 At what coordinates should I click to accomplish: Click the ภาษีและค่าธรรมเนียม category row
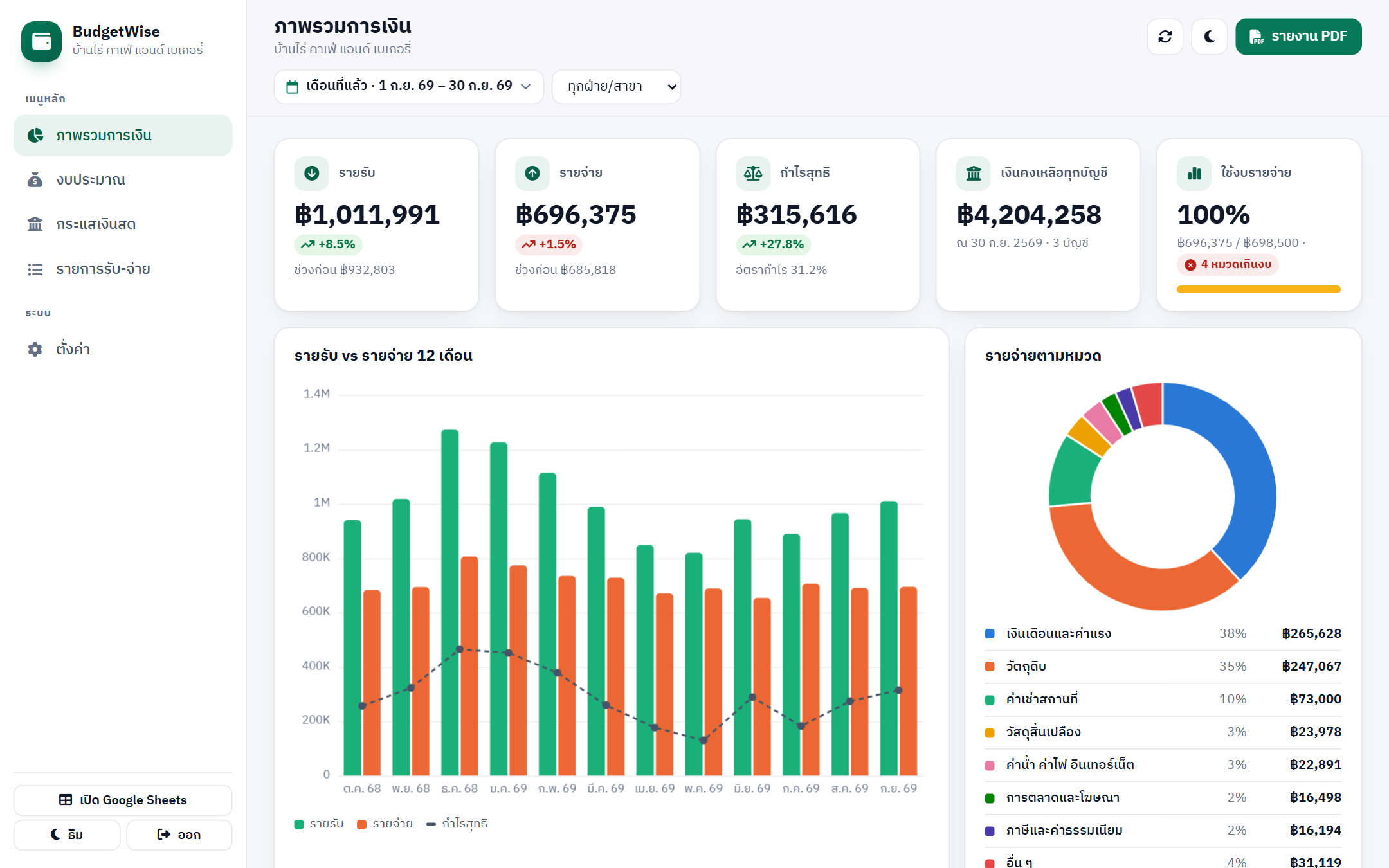pyautogui.click(x=1163, y=830)
